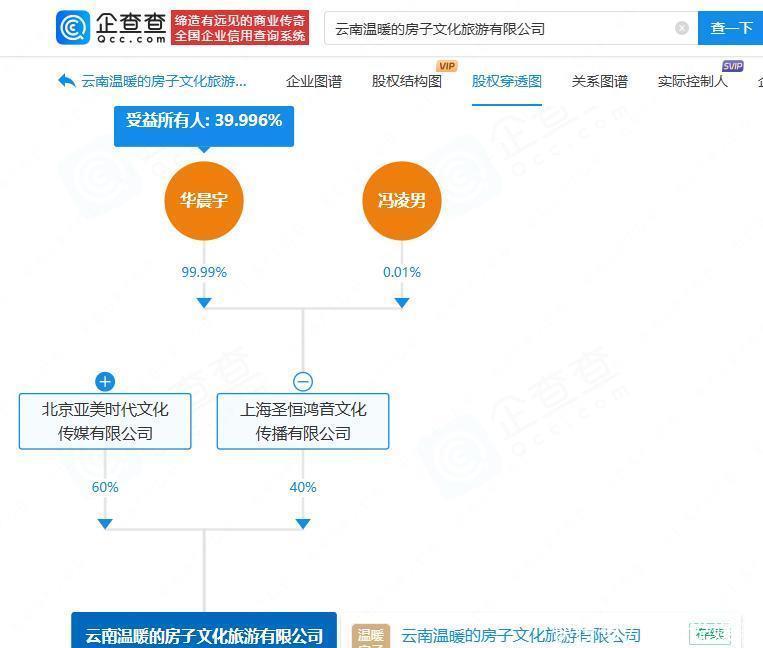Clear the search box with X icon

click(x=682, y=28)
